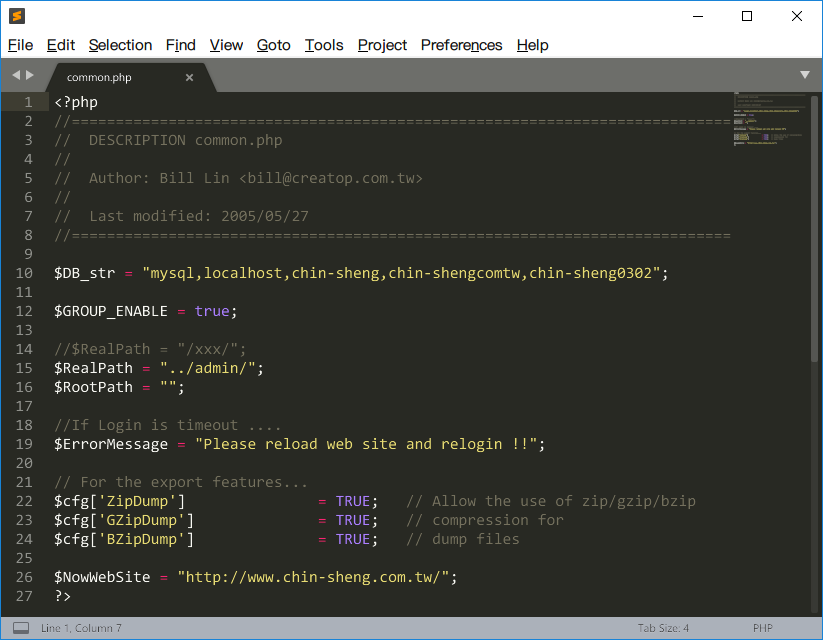Screen dimensions: 823x640
Task: Click the ?> closing tag
Action: tap(62, 596)
